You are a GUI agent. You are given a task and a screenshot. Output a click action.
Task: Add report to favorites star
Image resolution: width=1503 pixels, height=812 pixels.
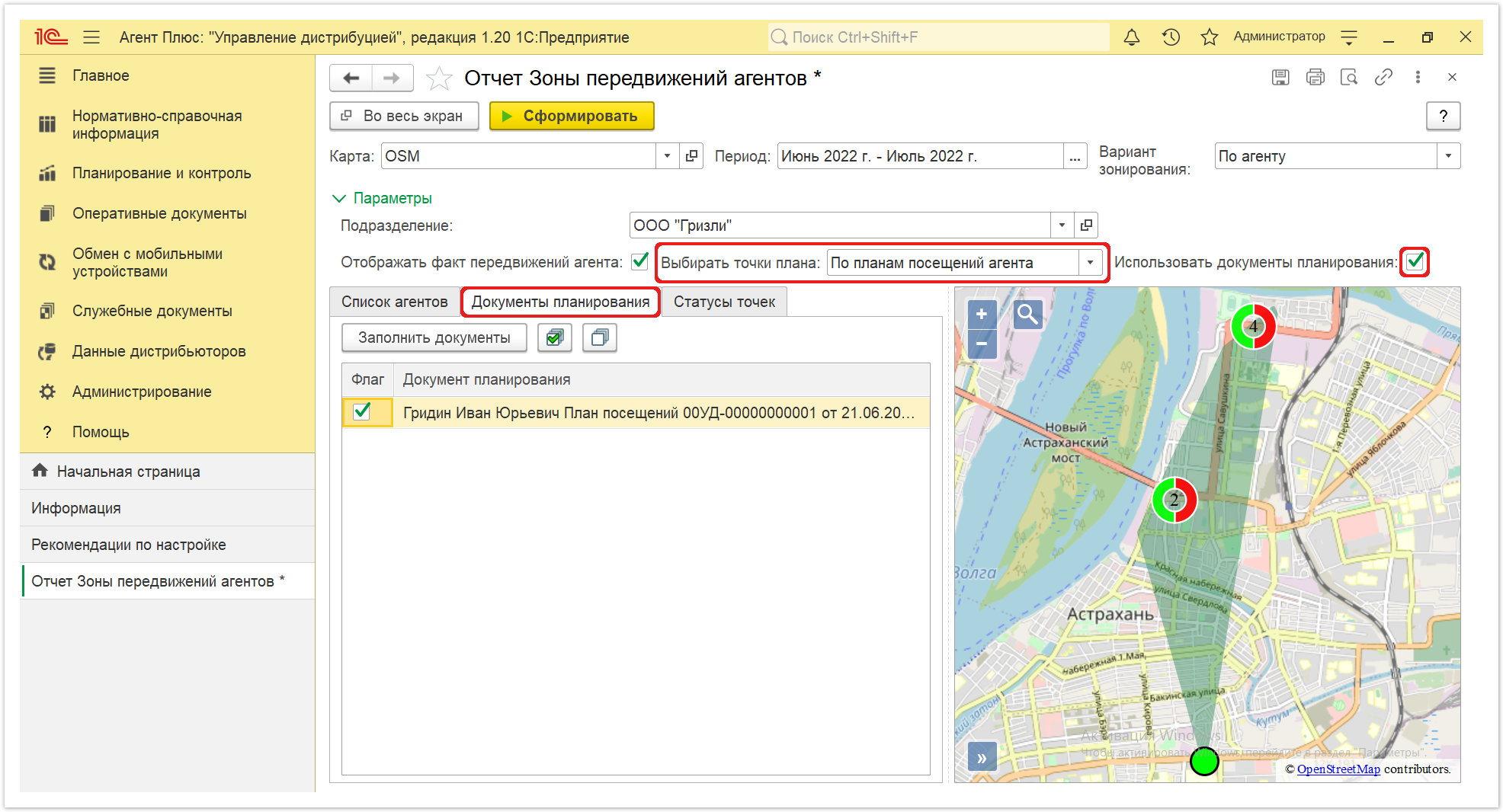(439, 78)
